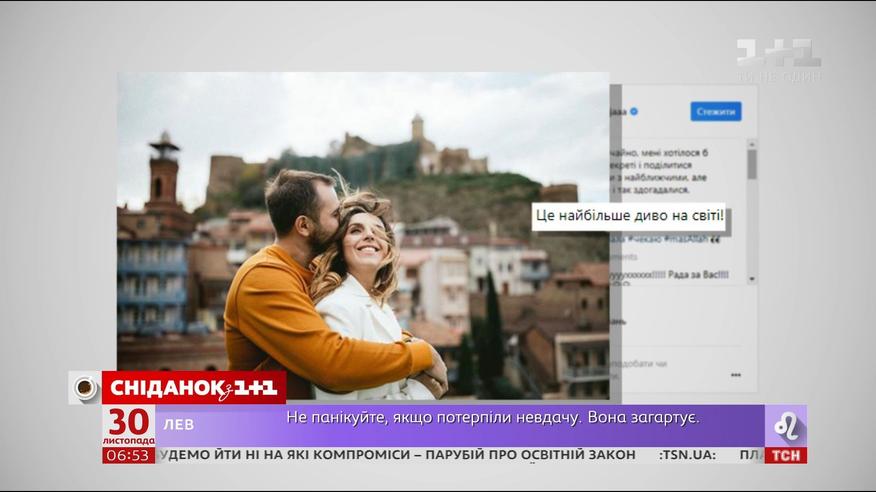The height and width of the screenshot is (492, 876).
Task: Click the red ТСН logo
Action: coord(786,455)
